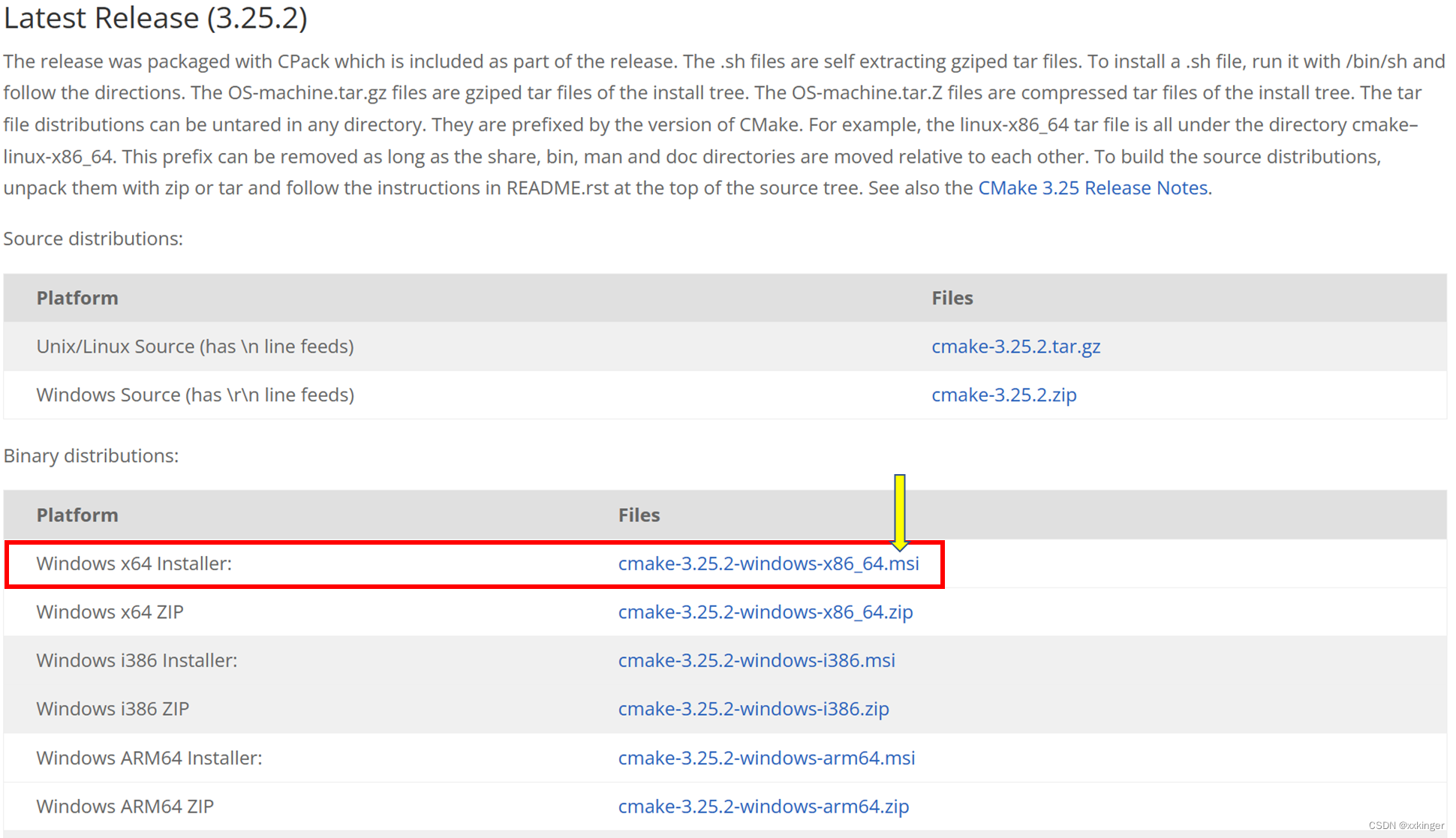Click the Binary distributions Files column header

tap(639, 515)
